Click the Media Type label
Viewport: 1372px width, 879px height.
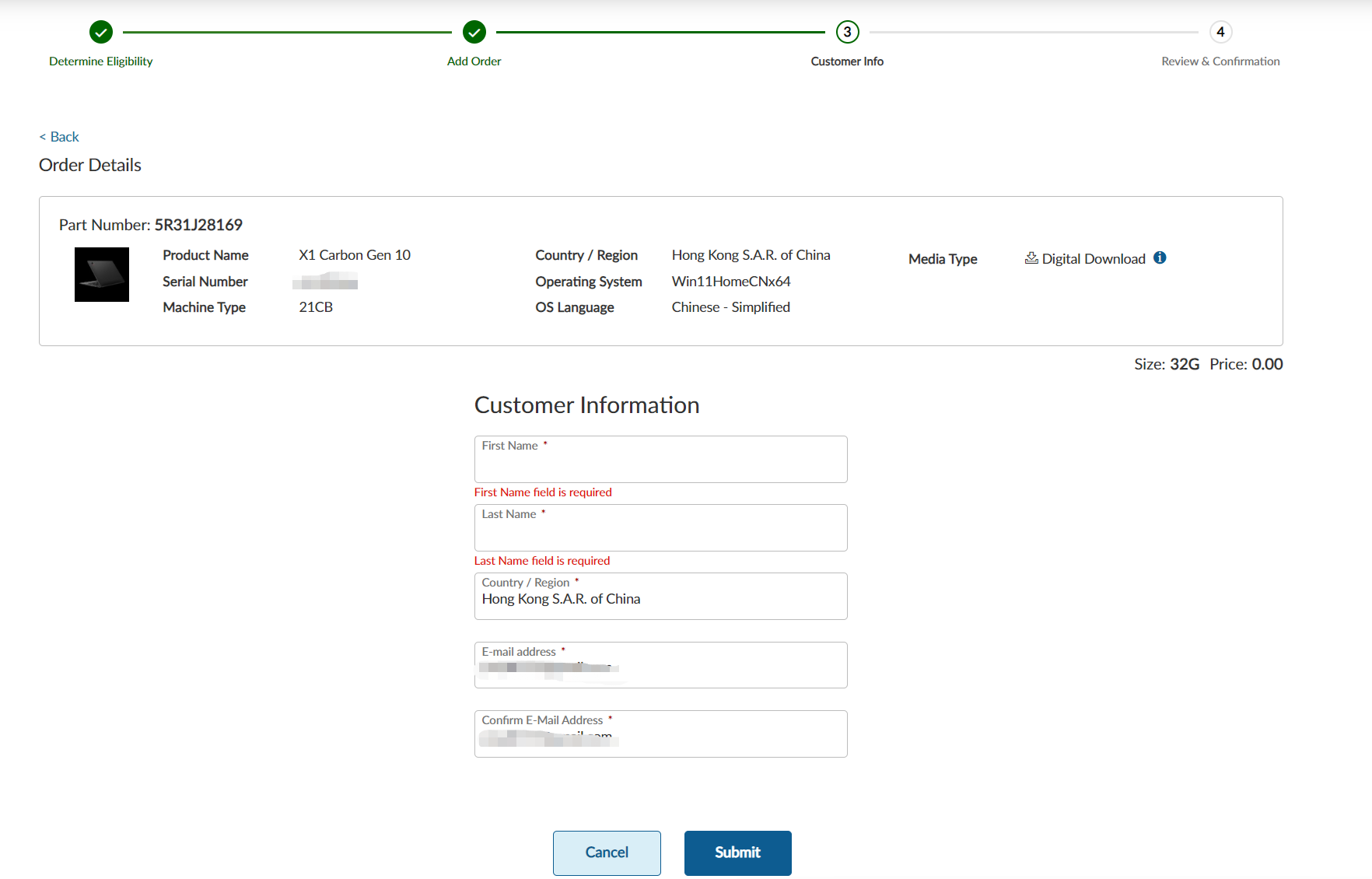[x=943, y=259]
